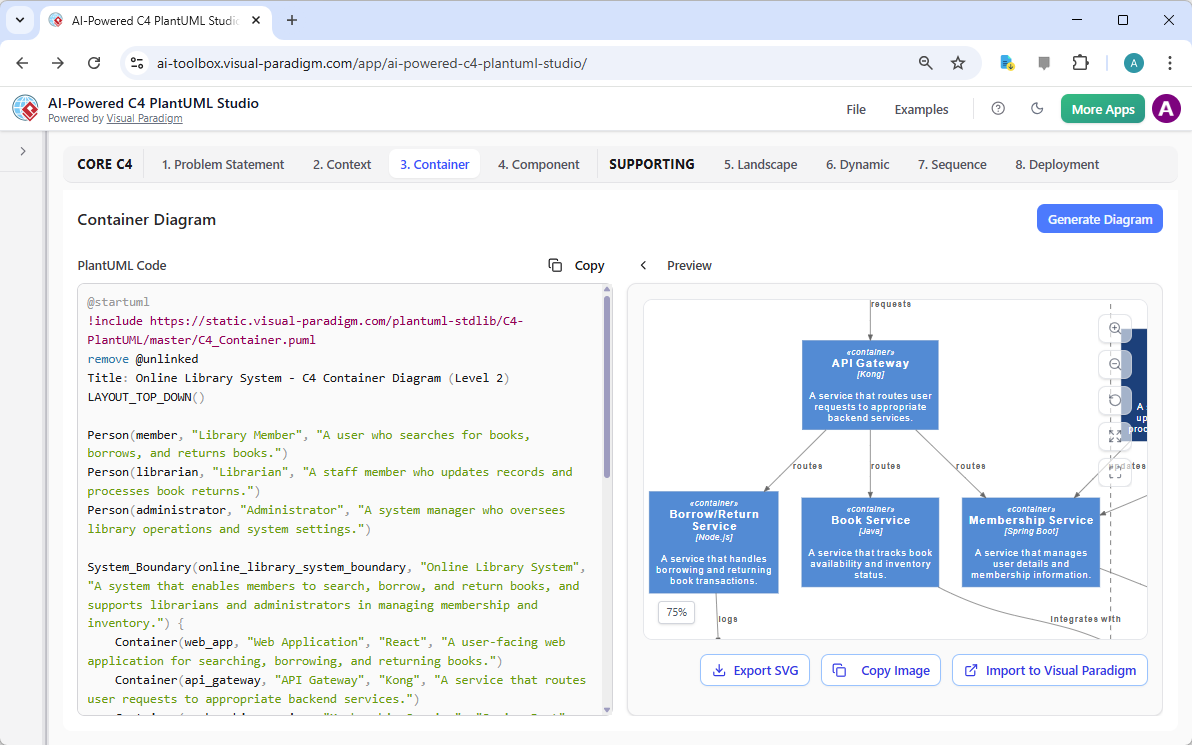
Task: Open the Visual Paradigm link
Action: click(x=144, y=117)
